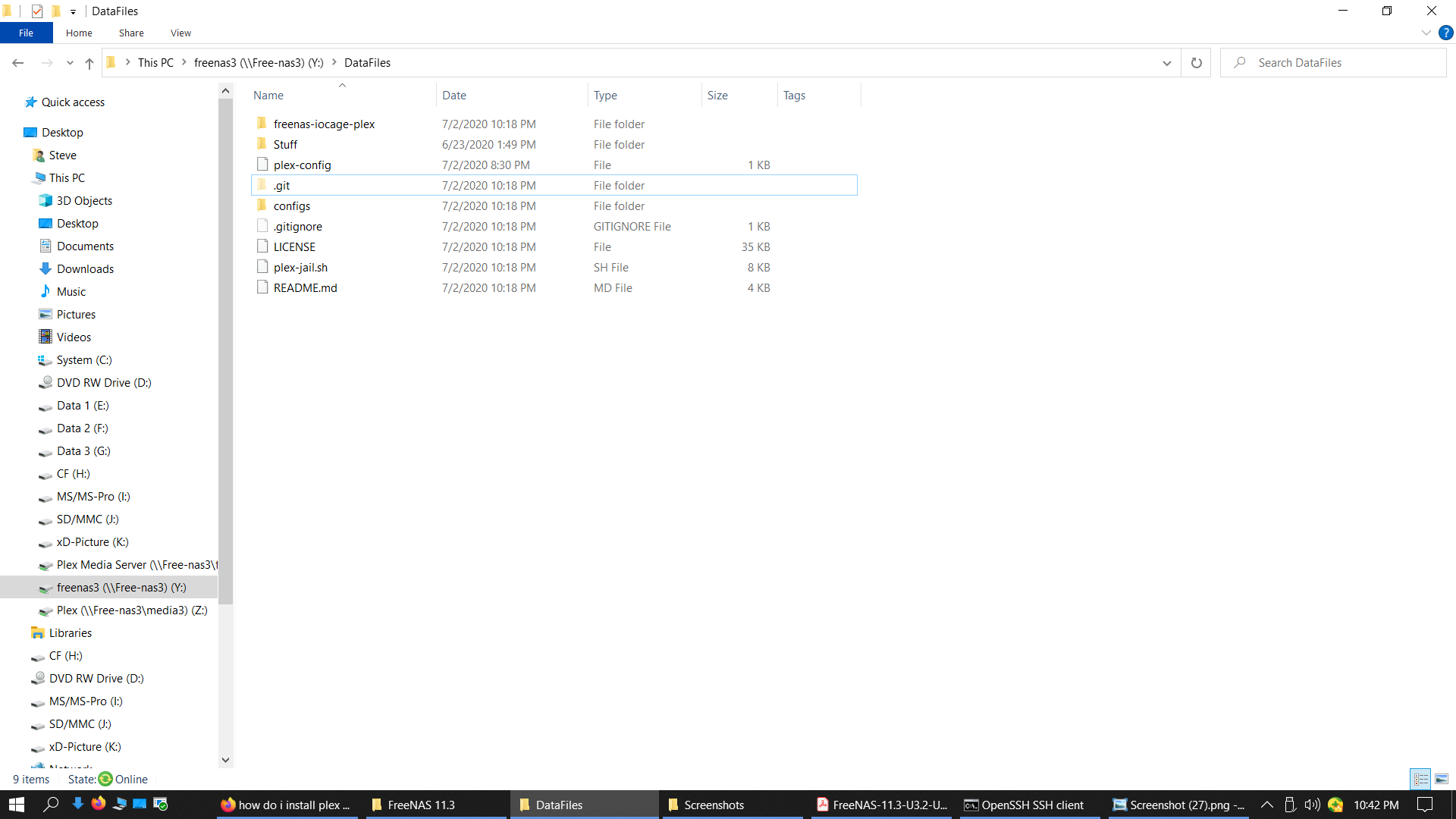This screenshot has width=1456, height=819.
Task: Open the address bar history dropdown
Action: coord(1167,63)
